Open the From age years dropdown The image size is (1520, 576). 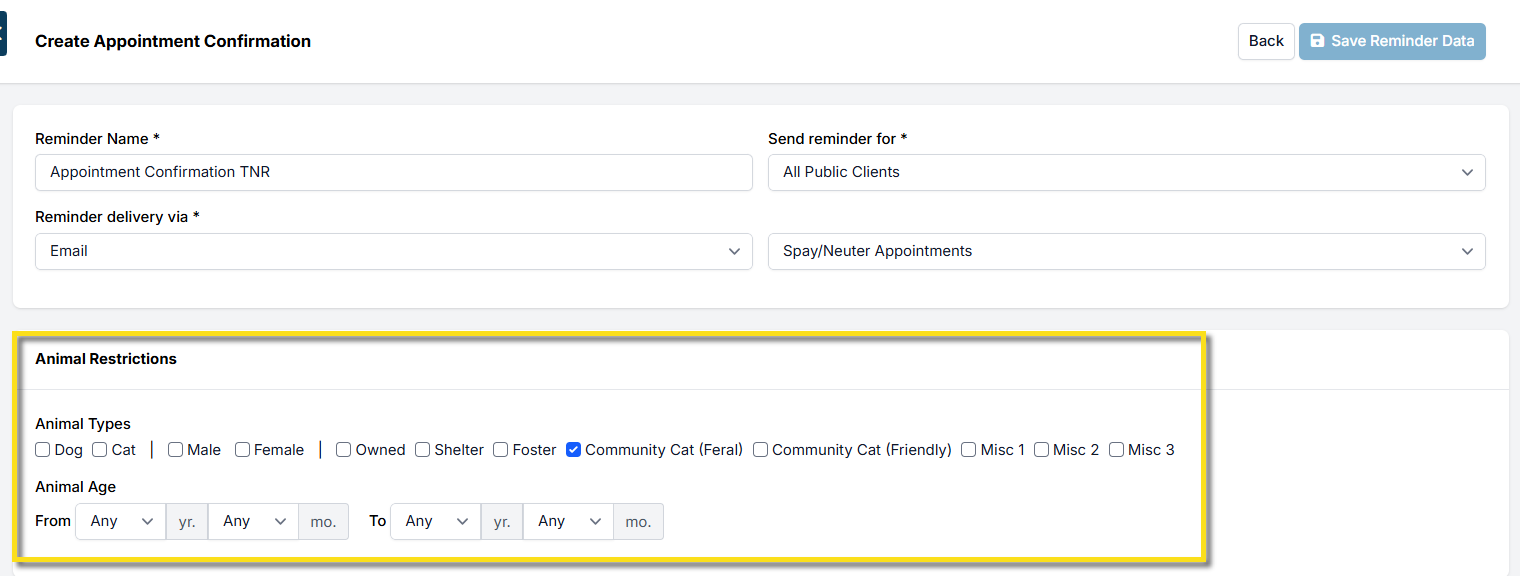(121, 521)
